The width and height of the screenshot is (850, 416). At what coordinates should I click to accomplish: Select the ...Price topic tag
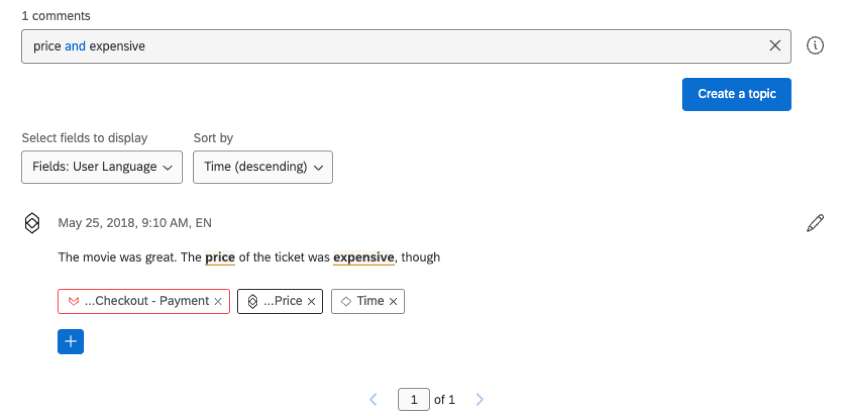(275, 301)
